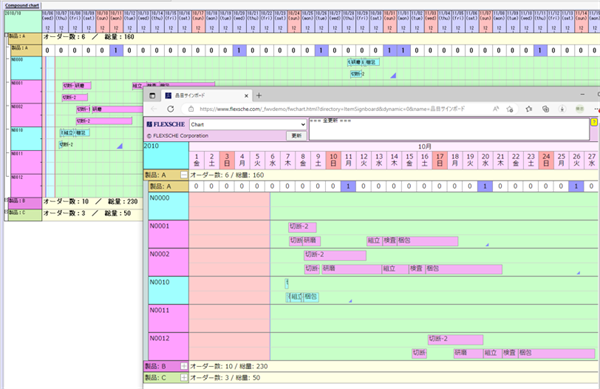Collapse the 製品: A group in web chart

tap(184, 175)
